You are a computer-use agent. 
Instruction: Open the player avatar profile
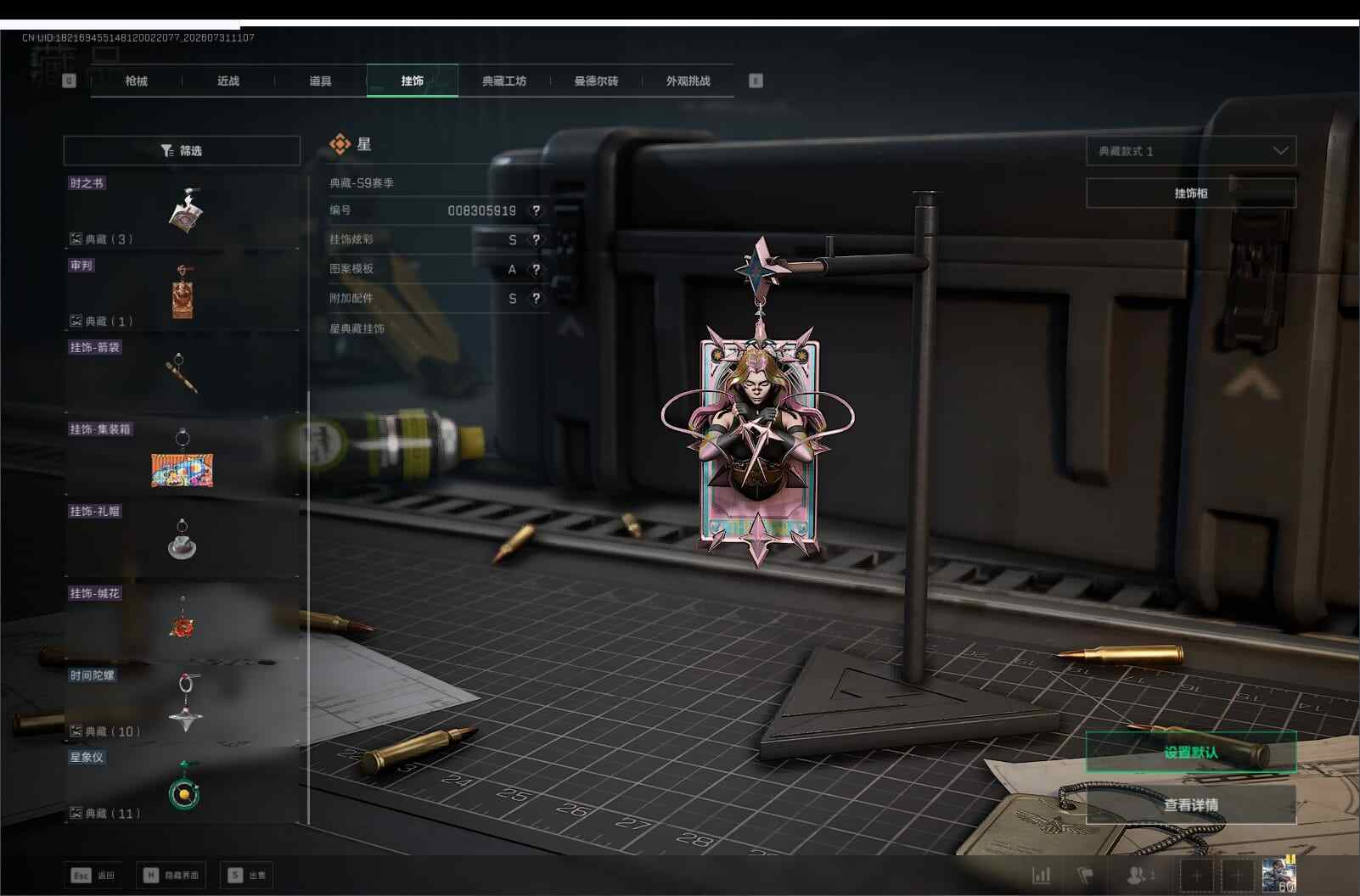point(1279,875)
